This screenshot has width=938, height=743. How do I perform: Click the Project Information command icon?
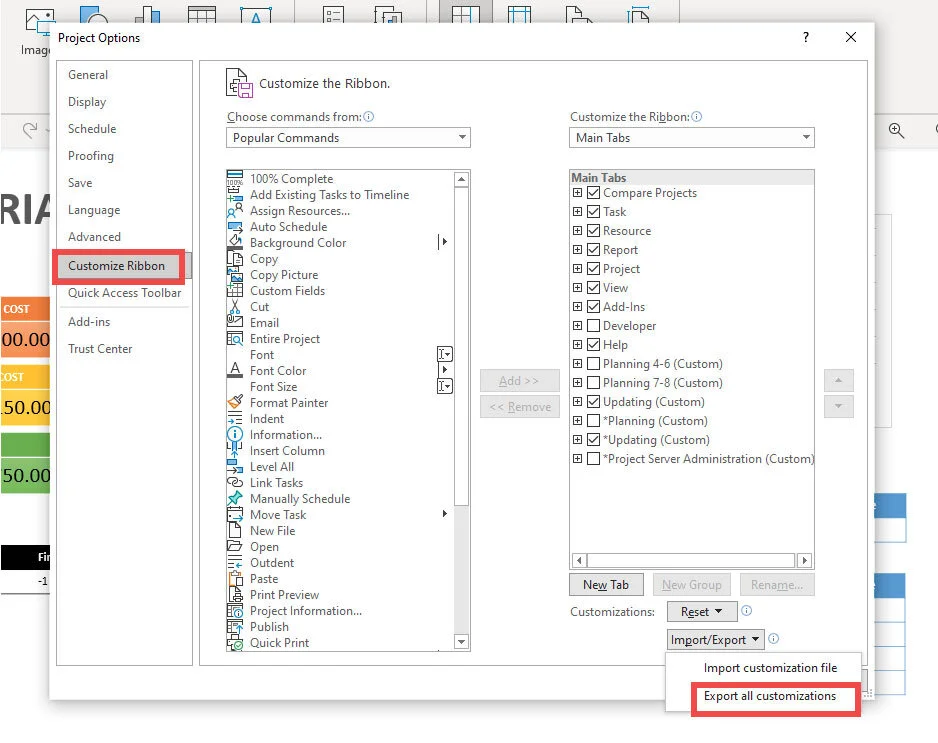tap(234, 611)
